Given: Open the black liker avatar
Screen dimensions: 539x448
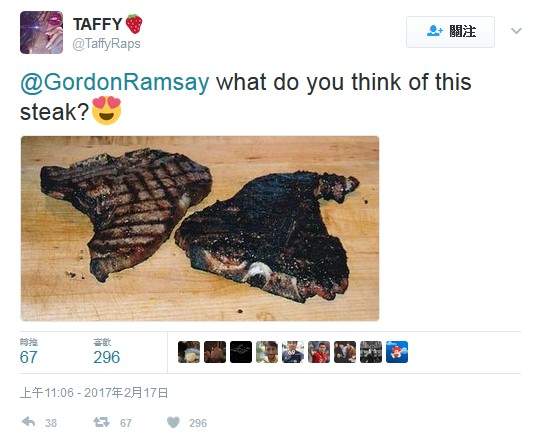Looking at the screenshot, I should tap(241, 352).
